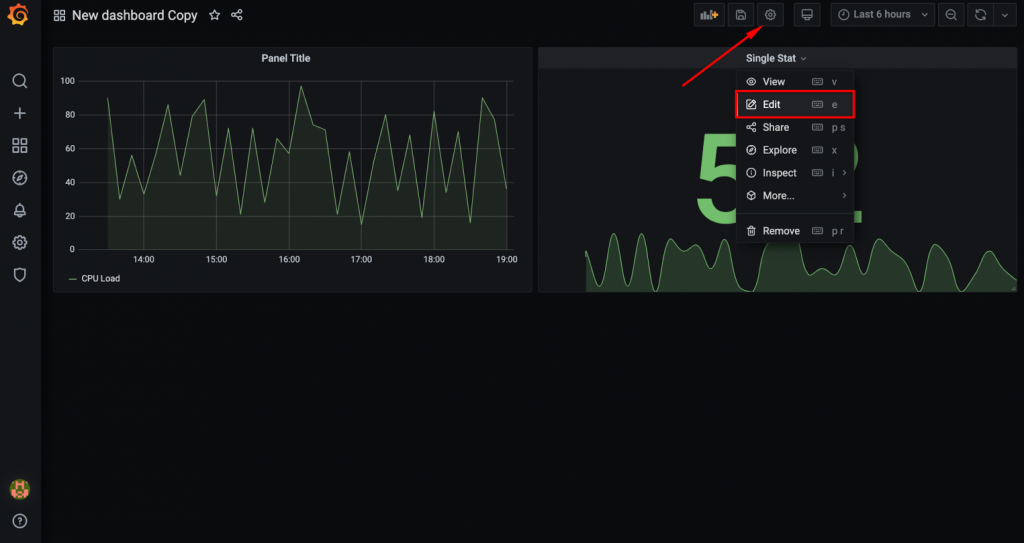The width and height of the screenshot is (1024, 543).
Task: Click the Create plus icon in sidebar
Action: pyautogui.click(x=19, y=113)
